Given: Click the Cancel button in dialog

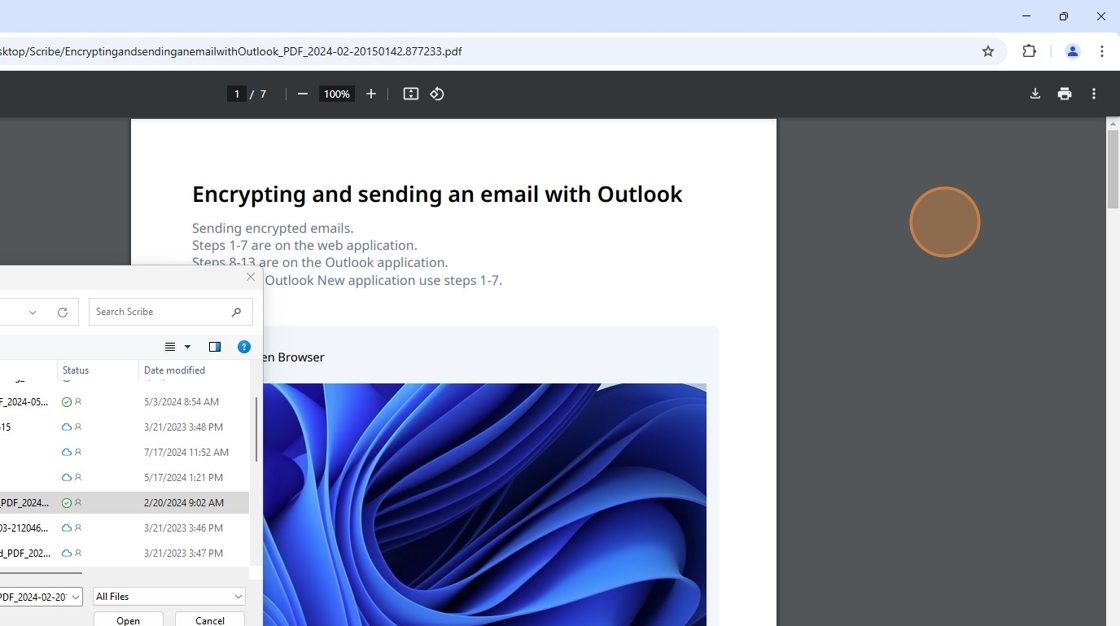Looking at the screenshot, I should (210, 620).
